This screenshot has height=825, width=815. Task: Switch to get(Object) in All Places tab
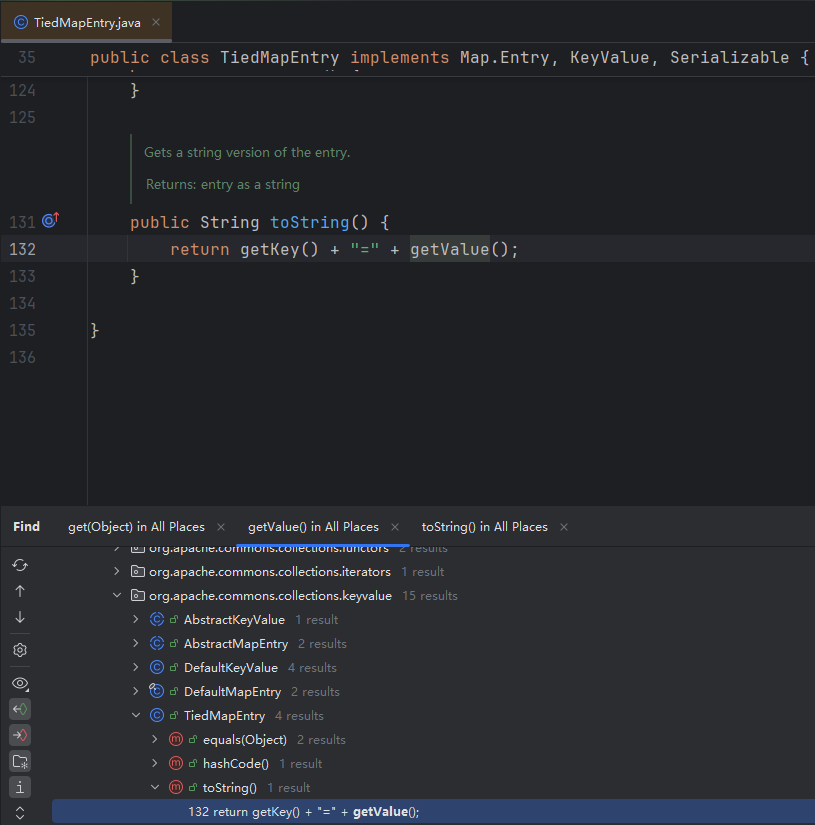(136, 527)
